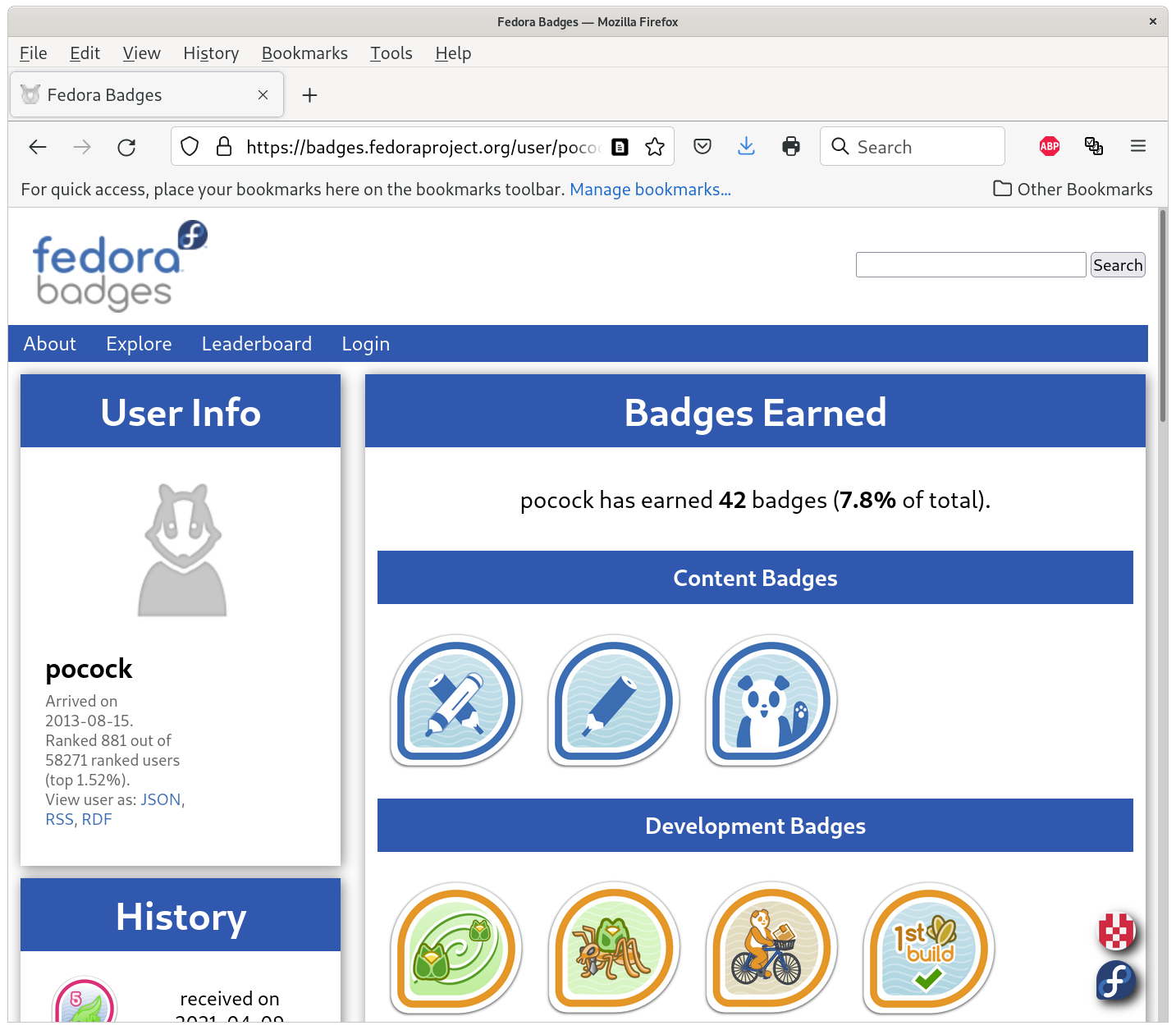
Task: Click the green spiral development badge
Action: coord(456,949)
